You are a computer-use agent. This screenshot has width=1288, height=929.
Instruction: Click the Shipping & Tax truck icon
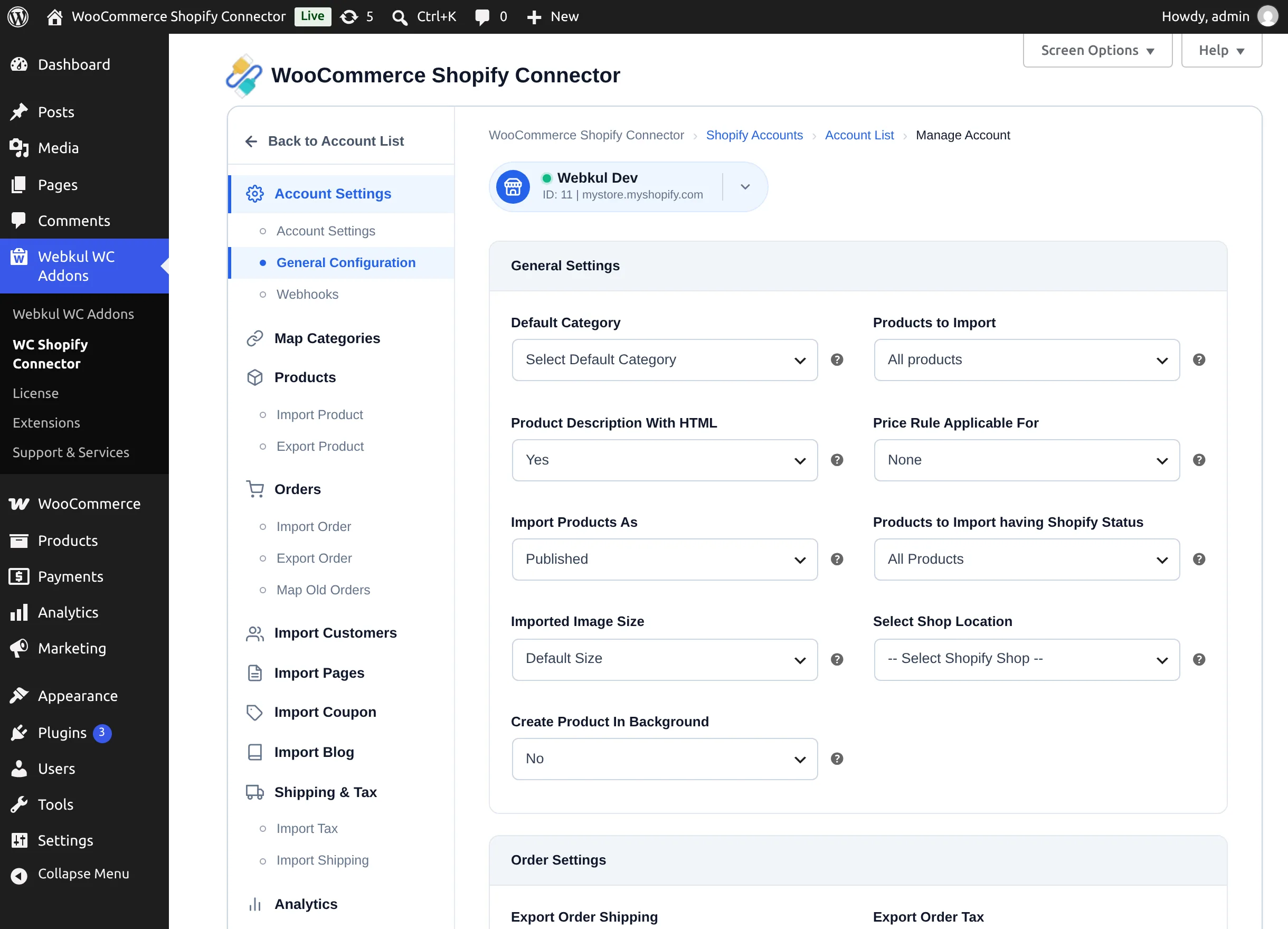coord(255,792)
